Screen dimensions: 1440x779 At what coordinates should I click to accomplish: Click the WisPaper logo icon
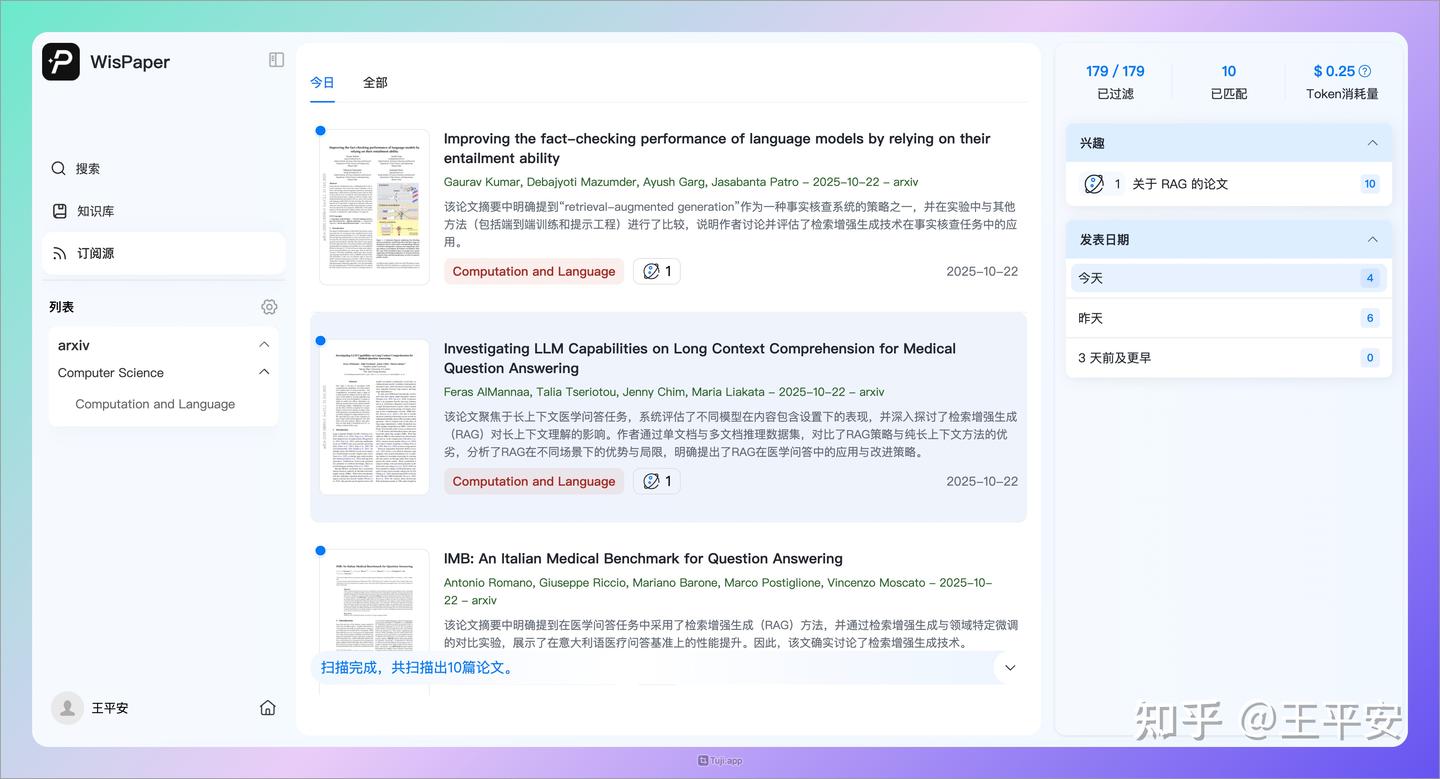pos(60,61)
